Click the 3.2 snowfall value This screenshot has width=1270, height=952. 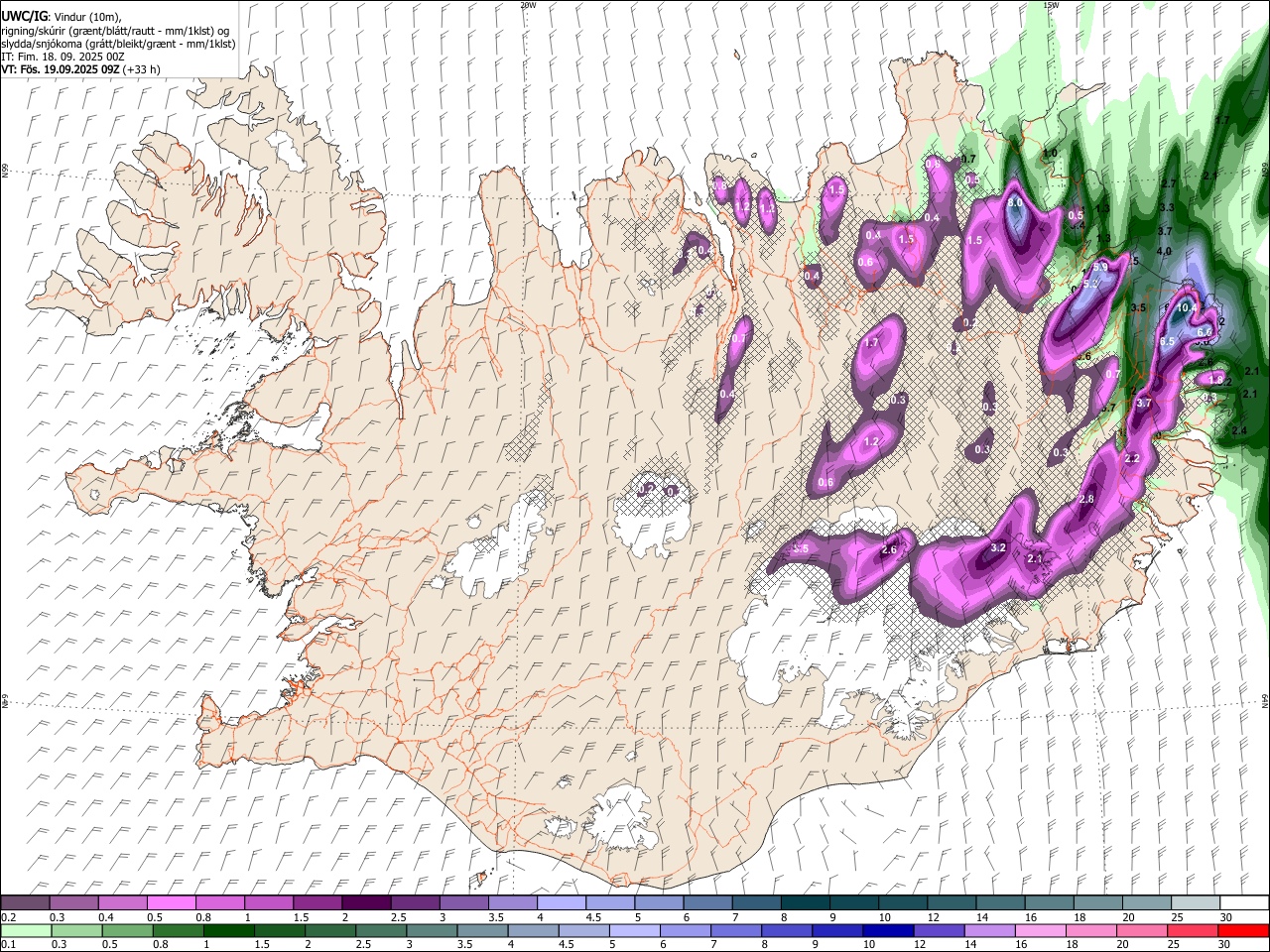999,547
